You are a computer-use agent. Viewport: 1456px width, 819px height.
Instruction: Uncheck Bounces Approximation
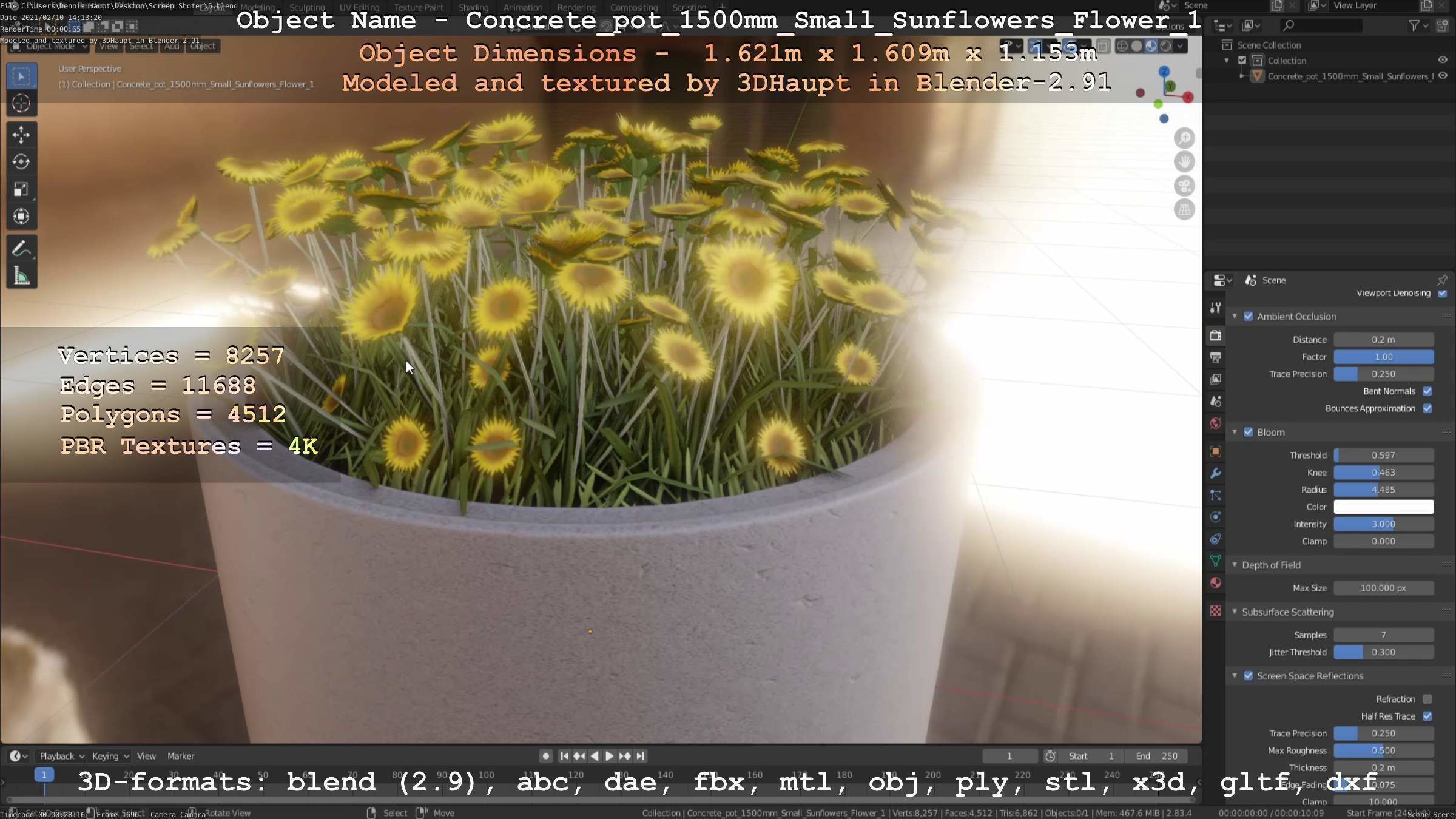coord(1427,408)
